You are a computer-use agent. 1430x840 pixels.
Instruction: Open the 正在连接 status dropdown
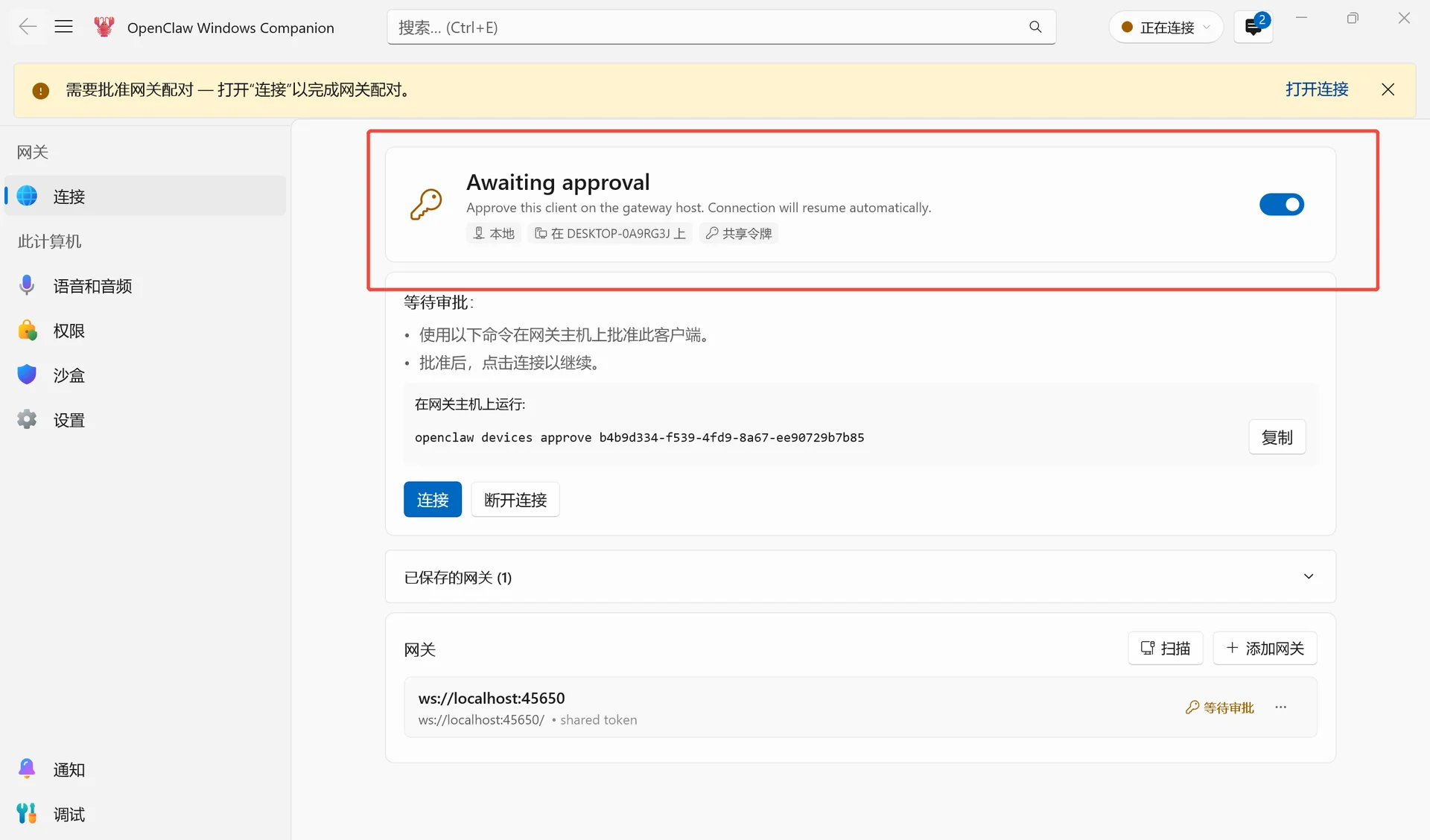[1166, 27]
